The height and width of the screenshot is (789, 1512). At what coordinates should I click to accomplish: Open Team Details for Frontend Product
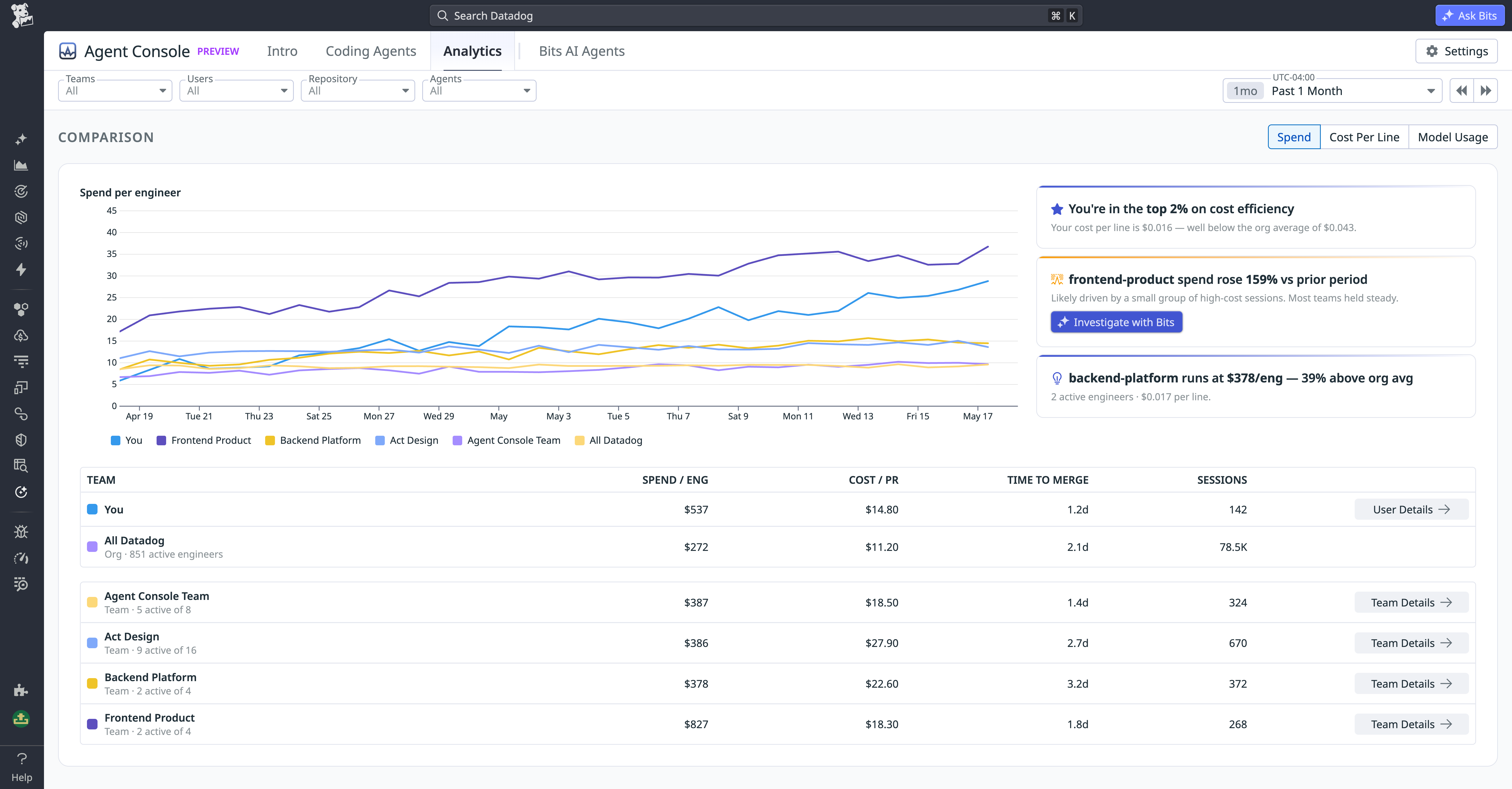[x=1412, y=724]
